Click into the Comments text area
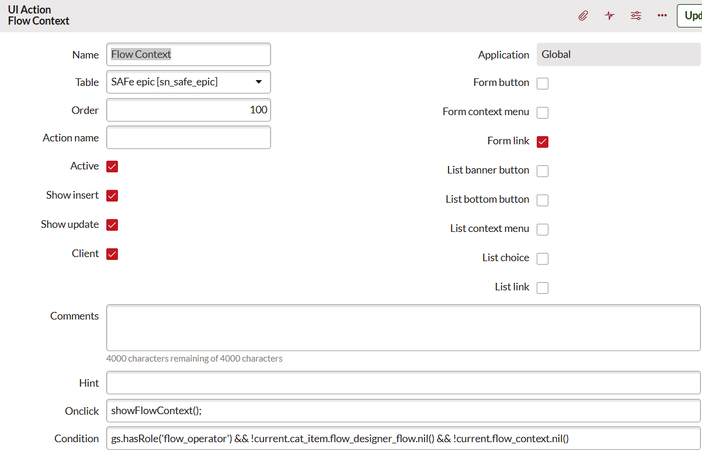 click(403, 327)
